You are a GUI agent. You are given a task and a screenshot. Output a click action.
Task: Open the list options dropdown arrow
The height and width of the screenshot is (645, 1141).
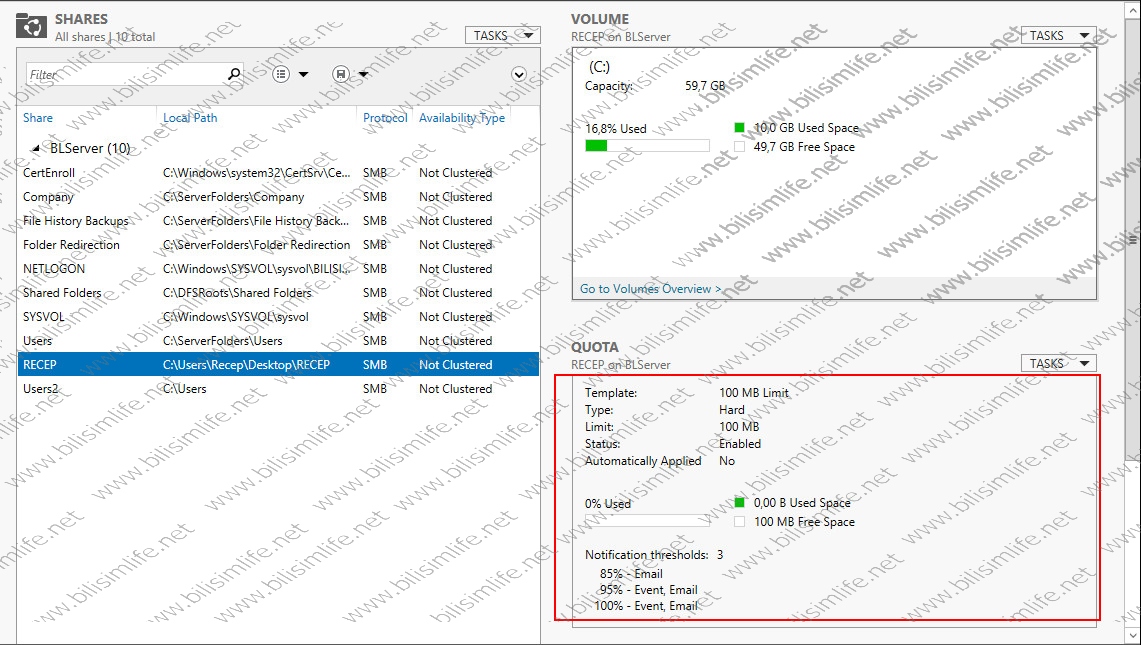tap(303, 74)
